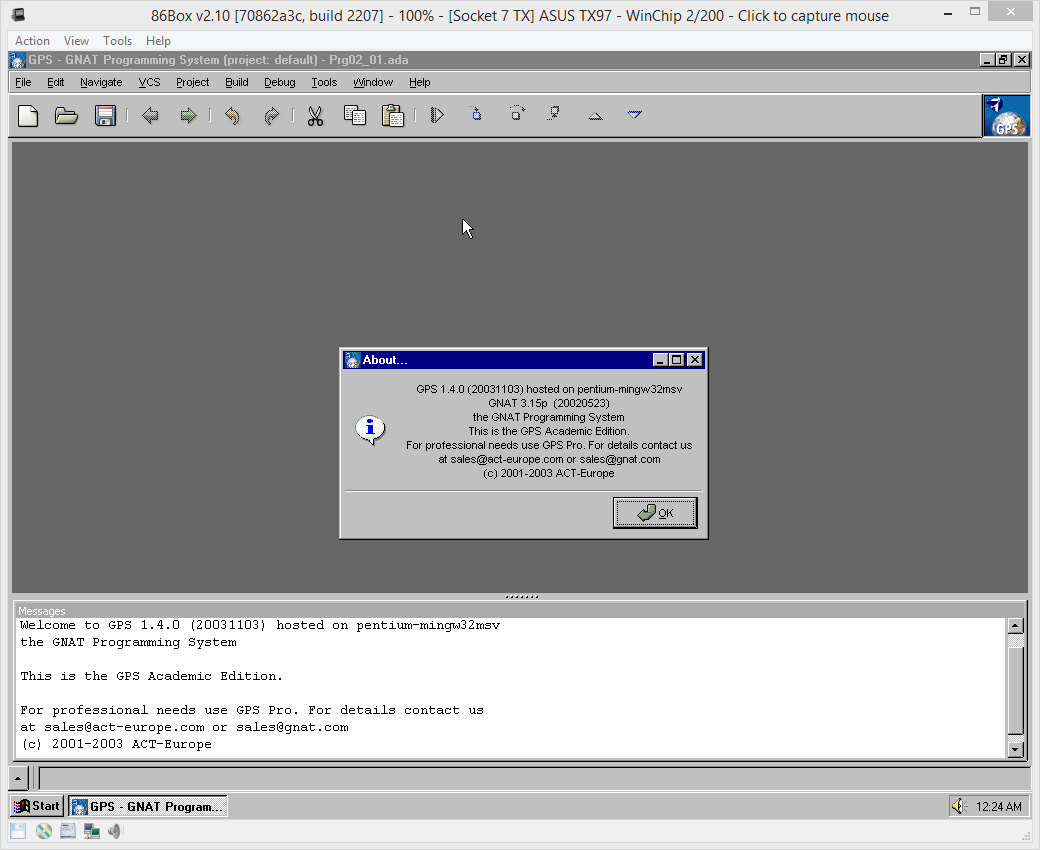The width and height of the screenshot is (1040, 850).
Task: Click the Windows Start button
Action: point(37,806)
